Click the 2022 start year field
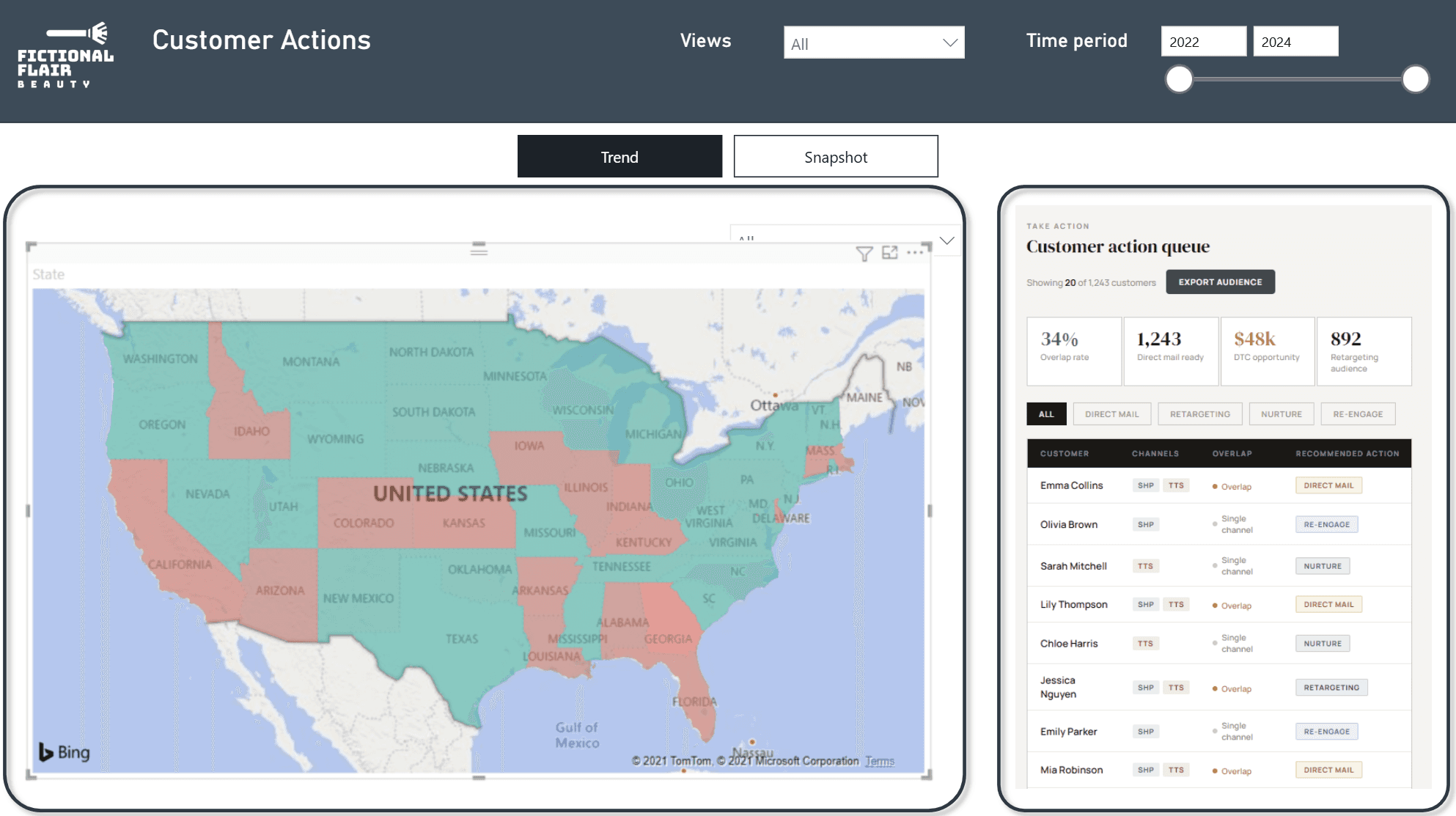This screenshot has height=816, width=1456. [x=1202, y=42]
